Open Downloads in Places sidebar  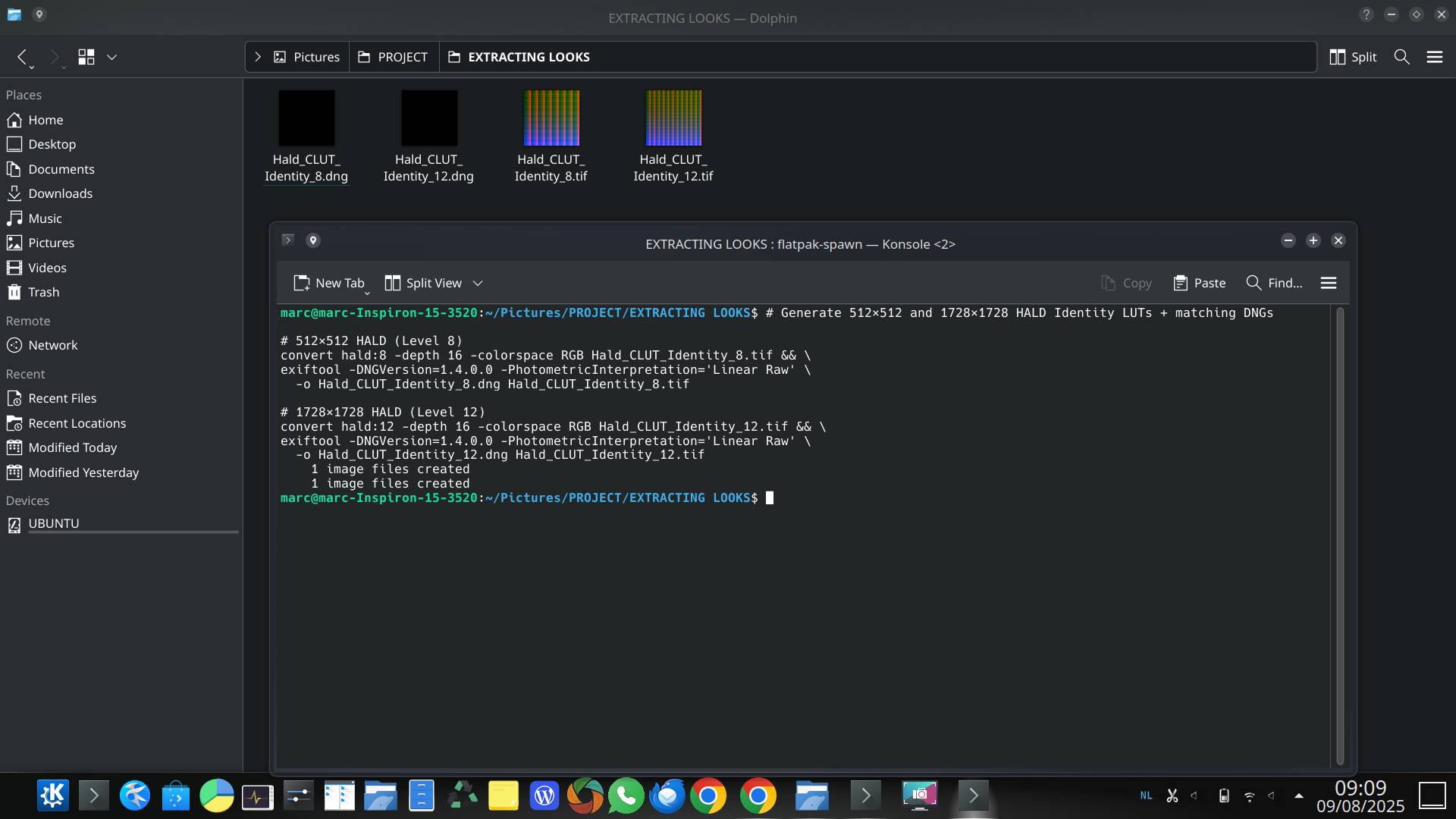coord(60,193)
